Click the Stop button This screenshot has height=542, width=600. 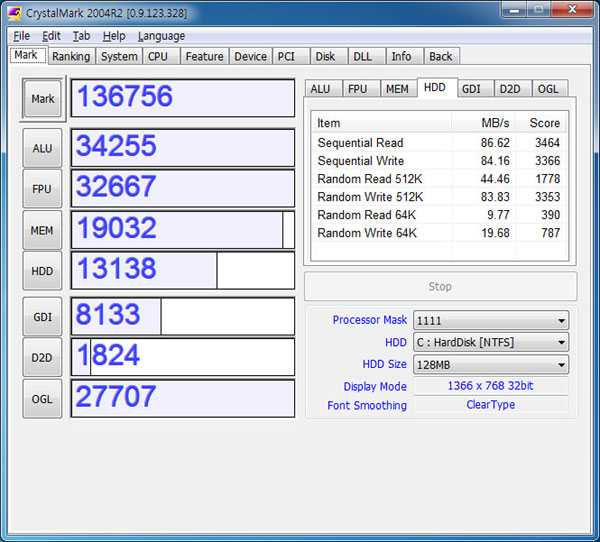click(x=440, y=286)
